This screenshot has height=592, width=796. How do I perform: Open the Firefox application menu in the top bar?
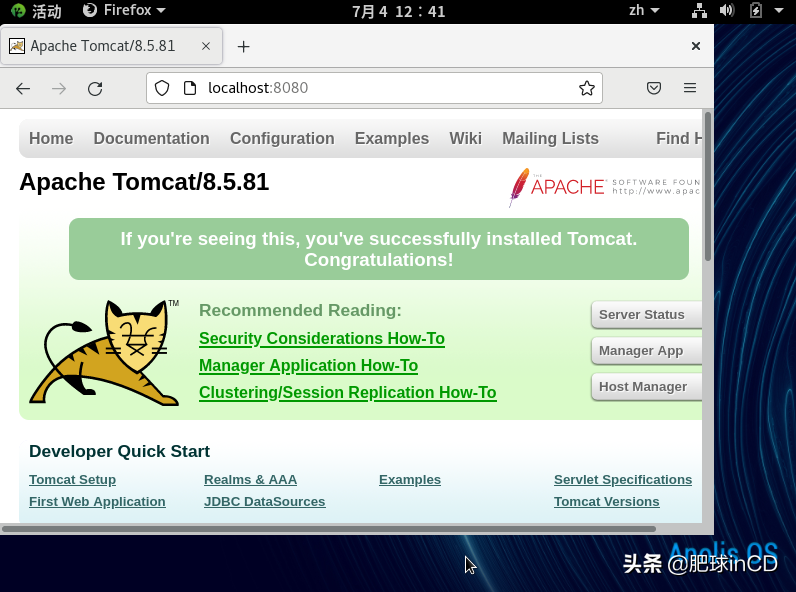[124, 10]
